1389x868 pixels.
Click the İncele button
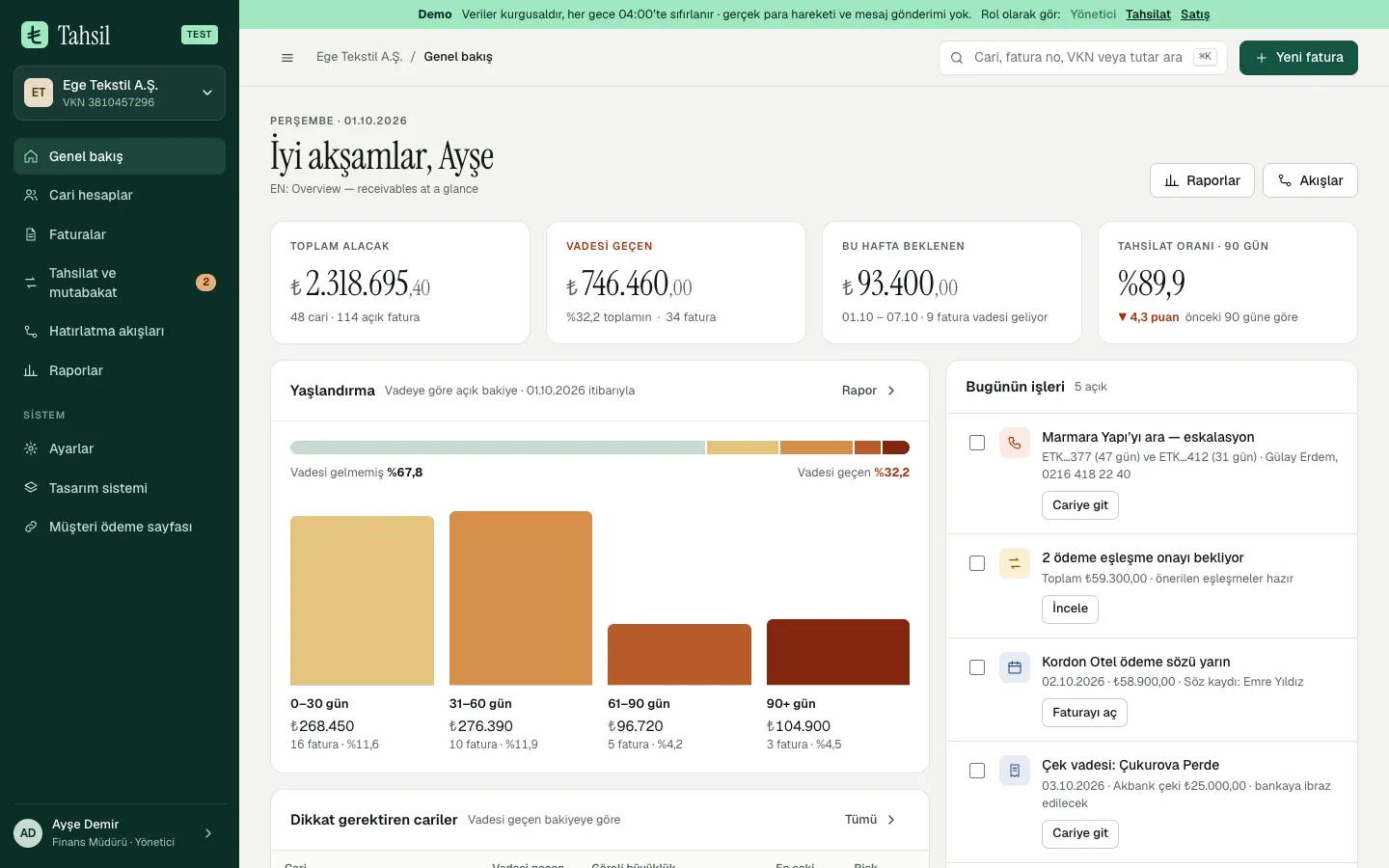tap(1070, 609)
